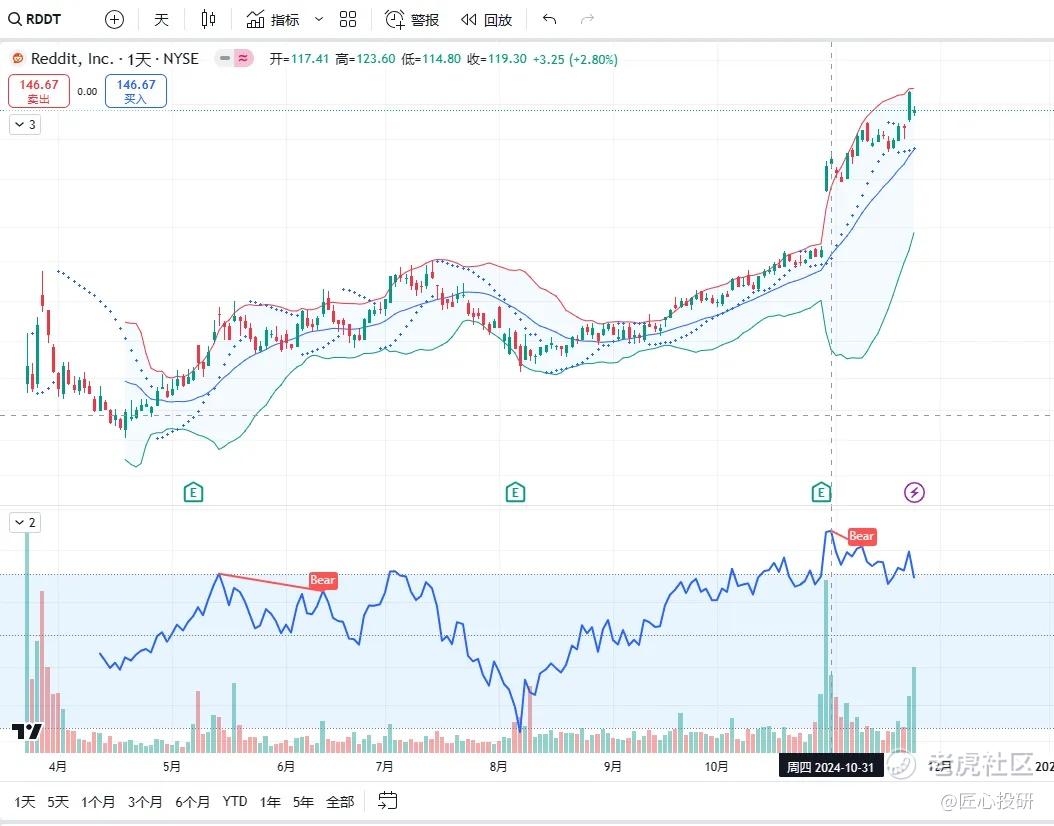Open the August earnings E marker
The image size is (1054, 826).
point(516,493)
